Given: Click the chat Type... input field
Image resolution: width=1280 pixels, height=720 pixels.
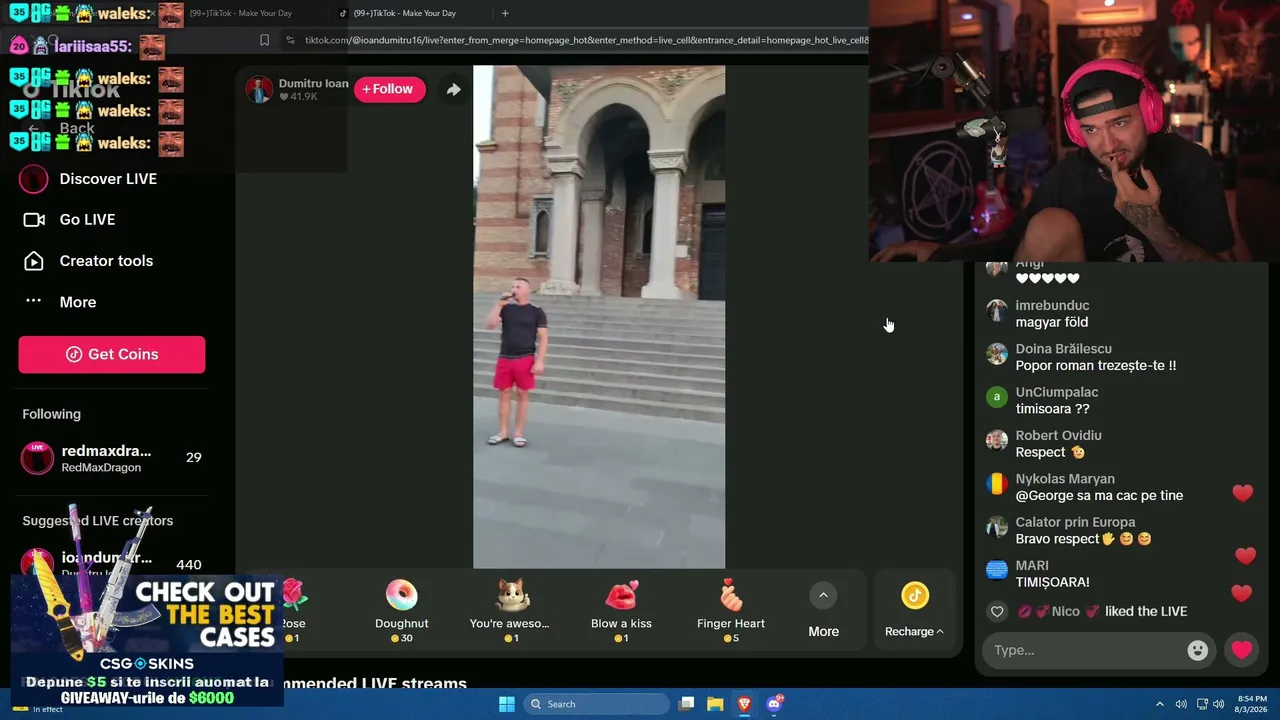Looking at the screenshot, I should pyautogui.click(x=1086, y=650).
